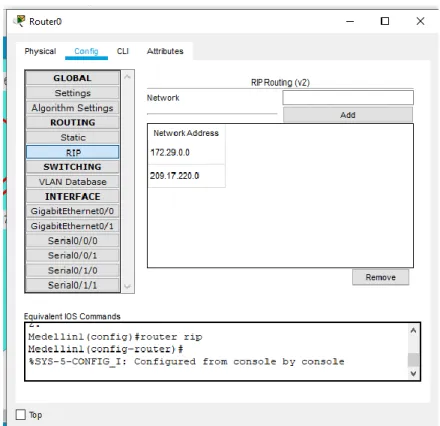Viewport: 440px width, 426px height.
Task: Open GigabitEthernet0/0 interface settings
Action: 72,211
